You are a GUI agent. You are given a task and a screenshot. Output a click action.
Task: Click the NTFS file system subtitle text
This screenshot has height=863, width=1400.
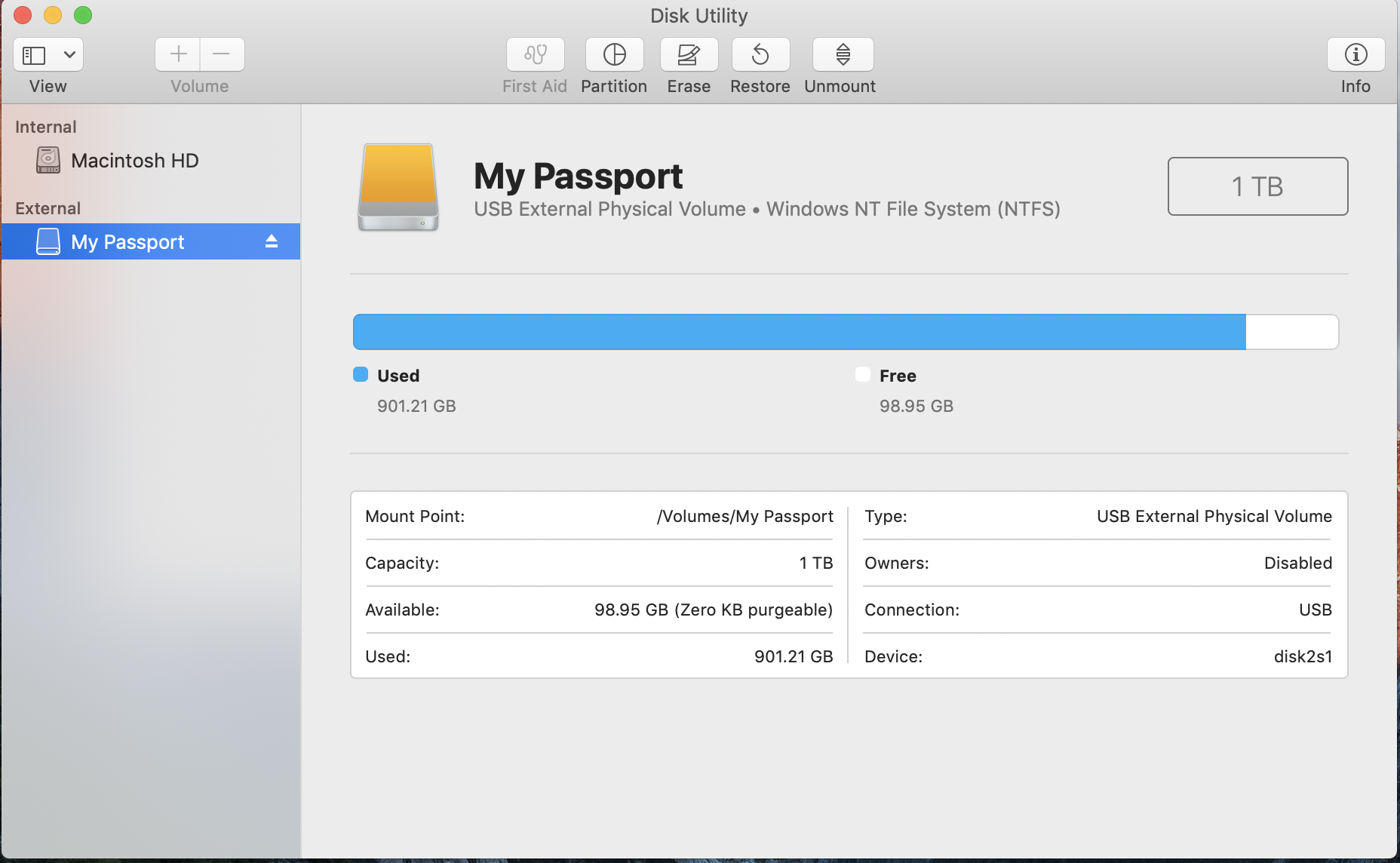913,209
